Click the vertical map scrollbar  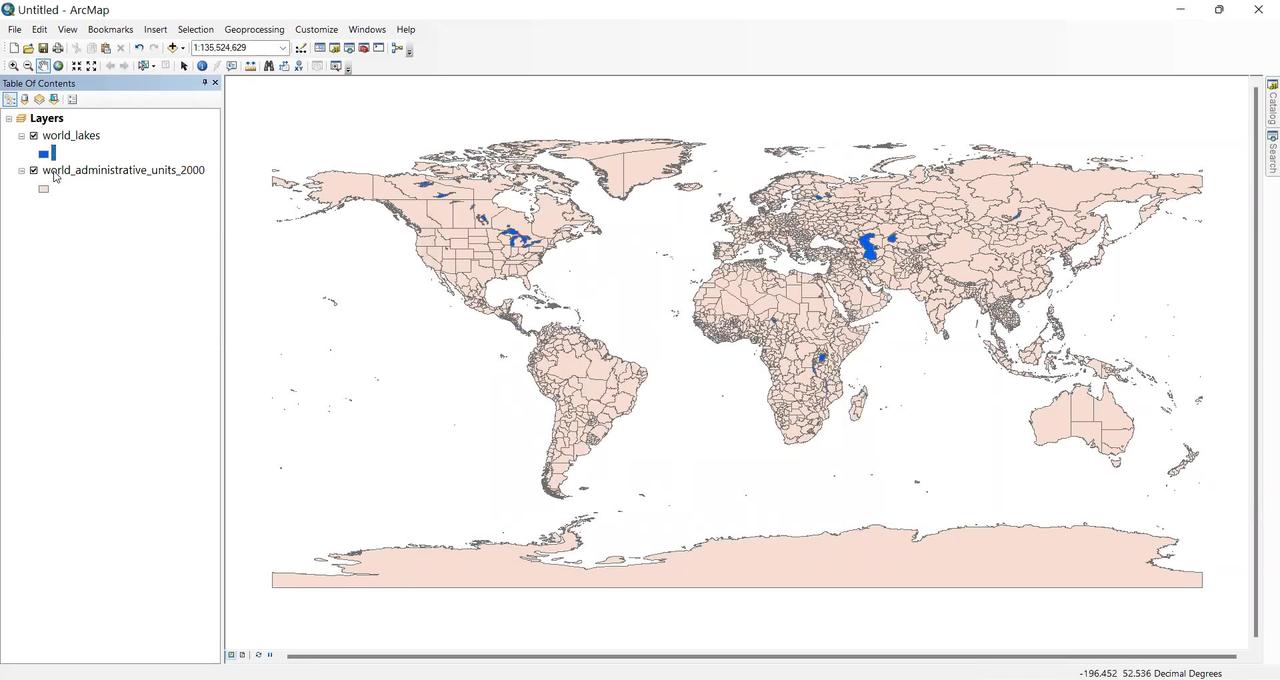tap(1256, 360)
